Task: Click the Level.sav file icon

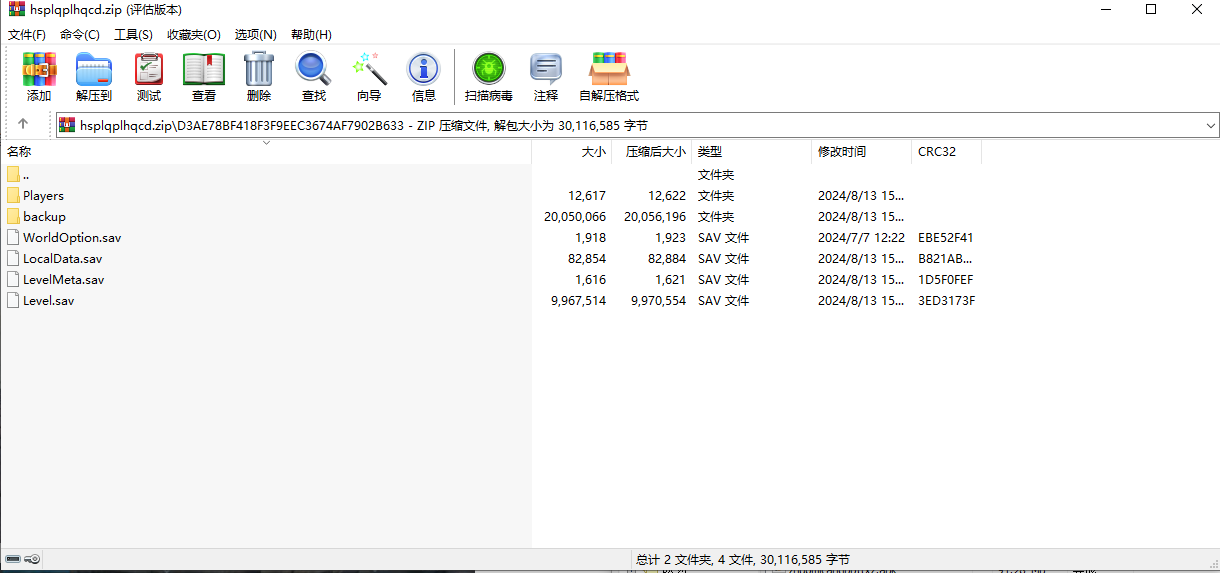Action: pos(13,300)
